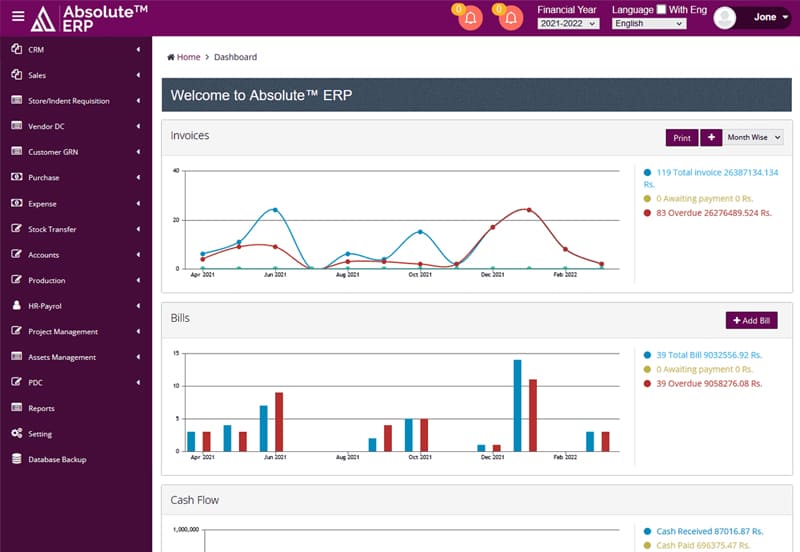Click the Cash Received legend color dot
The image size is (800, 552).
click(648, 531)
